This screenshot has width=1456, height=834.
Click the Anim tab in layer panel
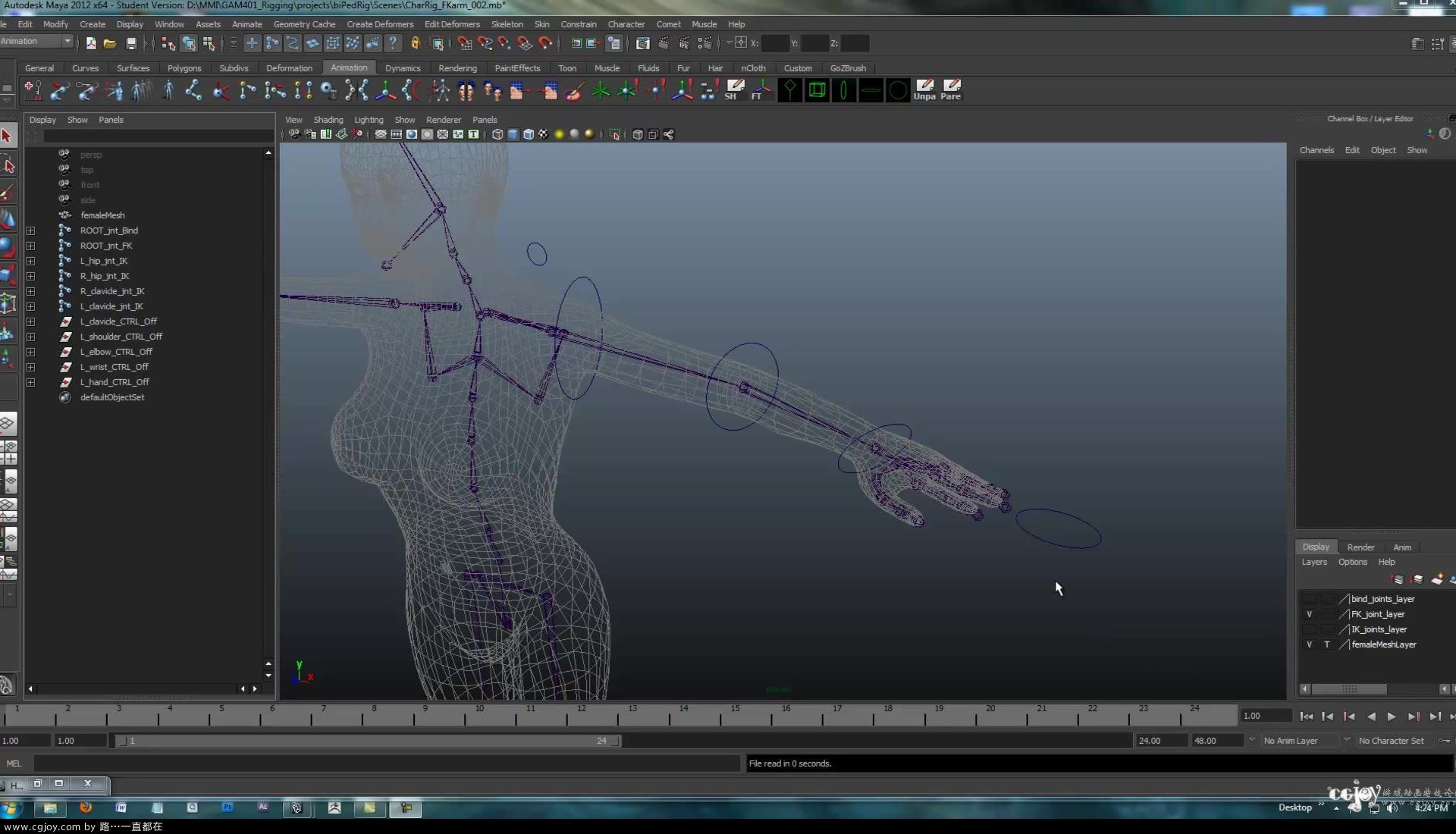pyautogui.click(x=1402, y=546)
